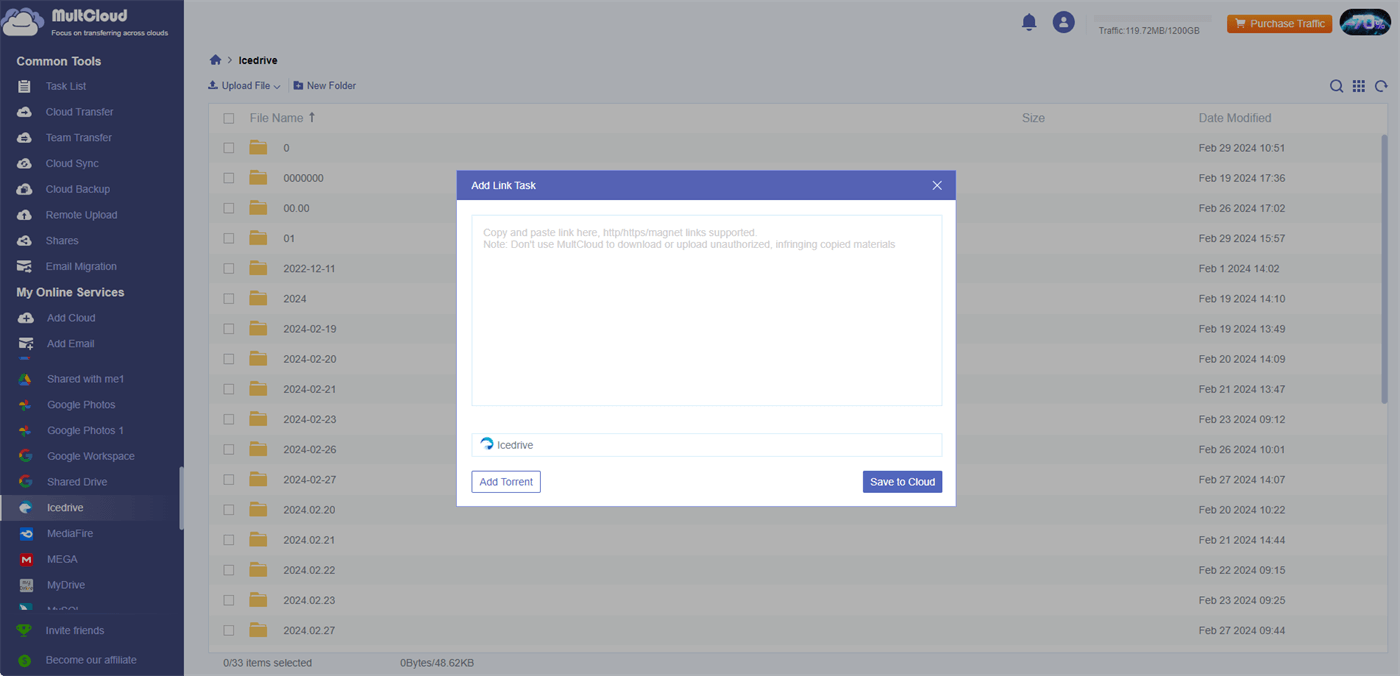Click the Cloud Sync icon
This screenshot has width=1400, height=676.
pos(25,163)
